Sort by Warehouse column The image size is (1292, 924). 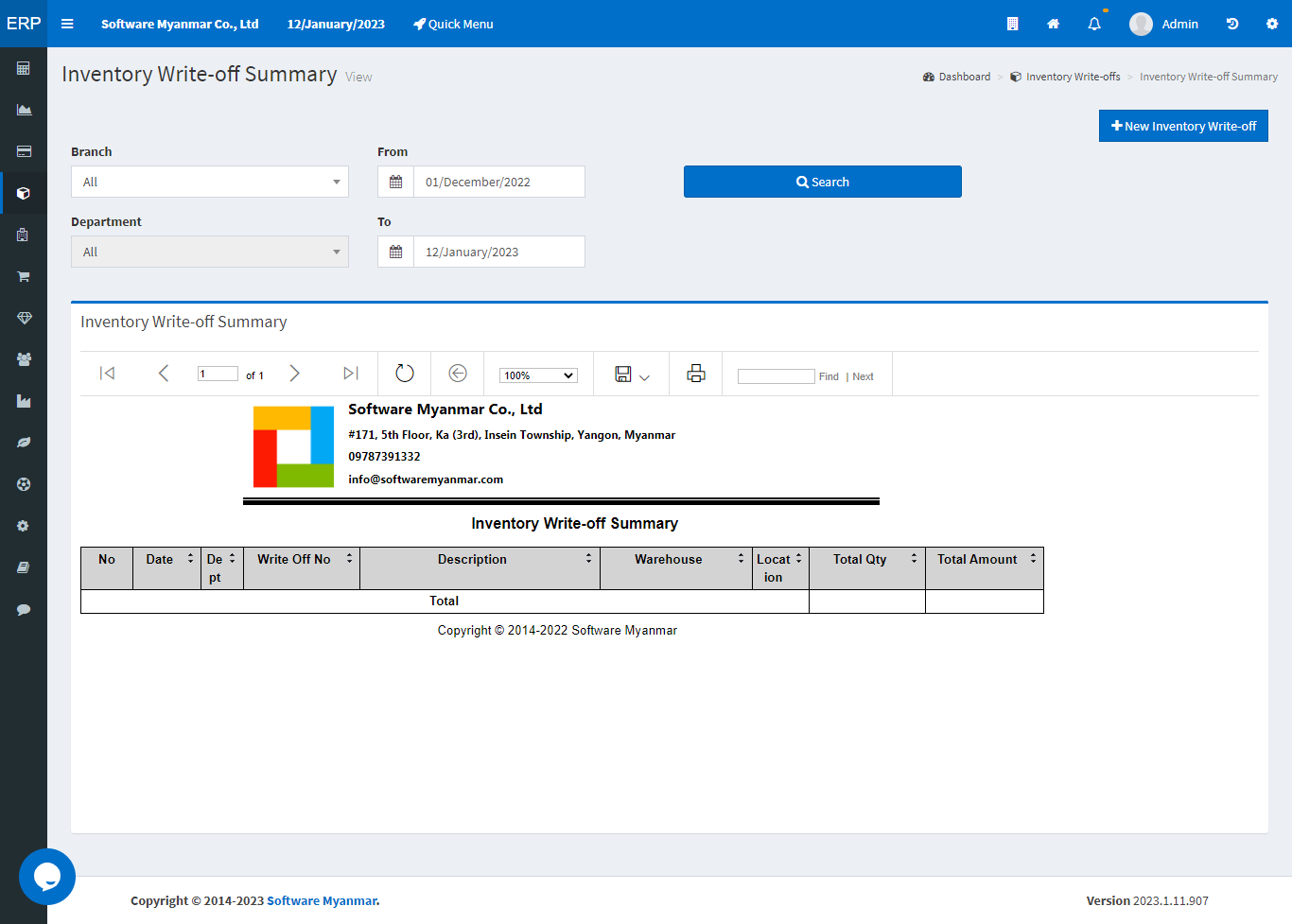point(742,559)
